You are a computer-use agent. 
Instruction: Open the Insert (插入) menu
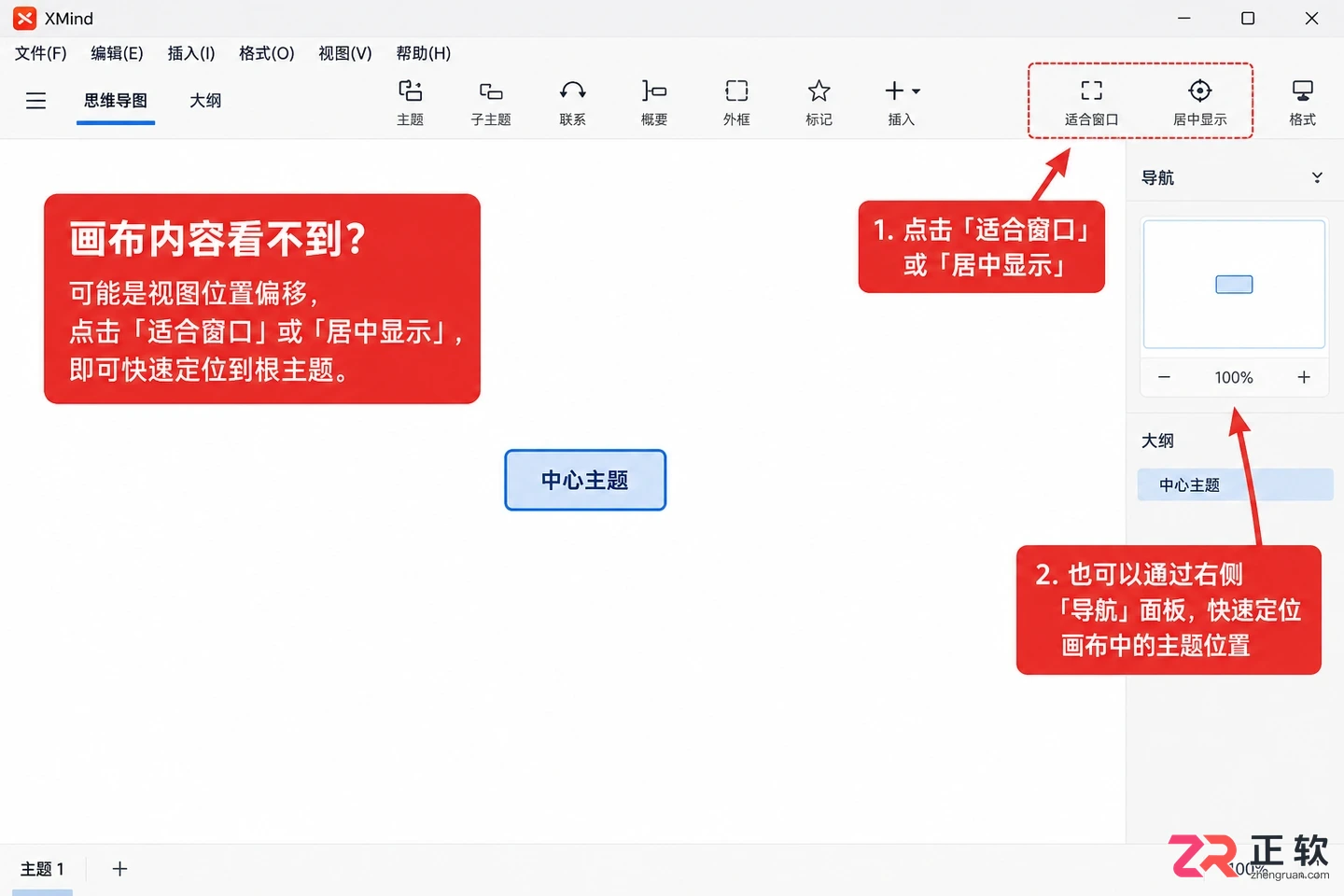[x=191, y=53]
